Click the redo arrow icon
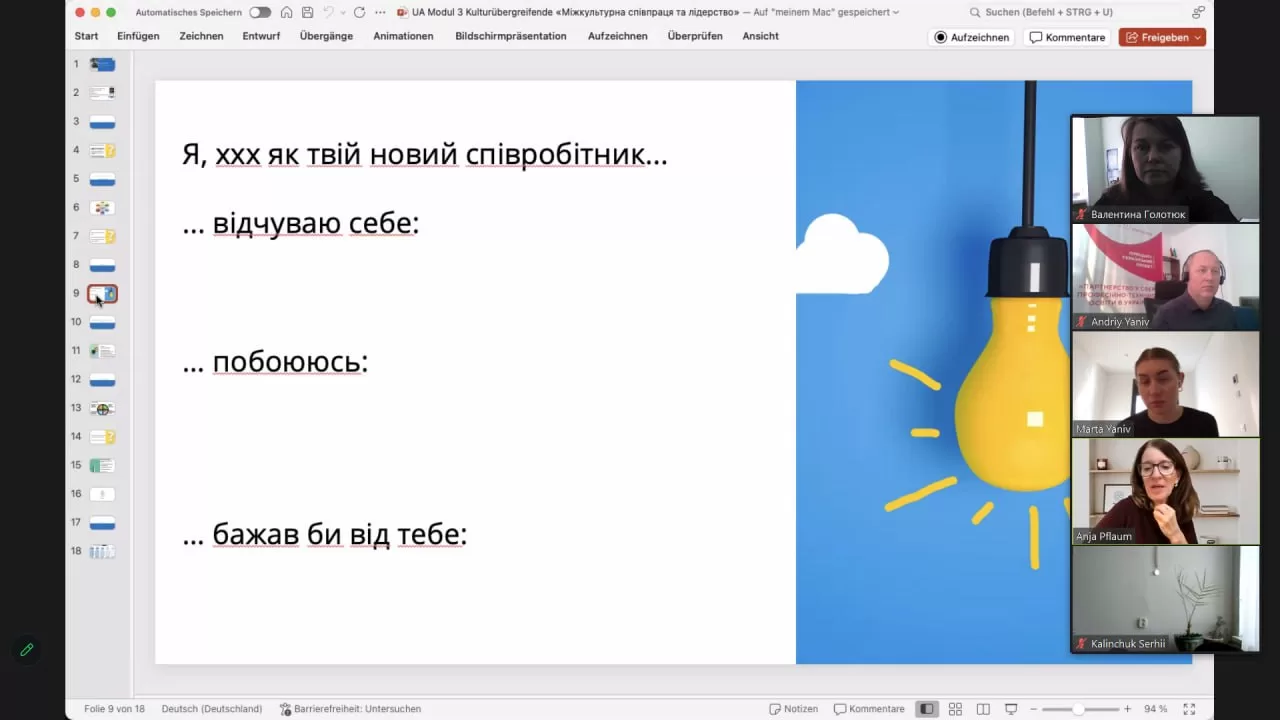The height and width of the screenshot is (720, 1280). [359, 12]
